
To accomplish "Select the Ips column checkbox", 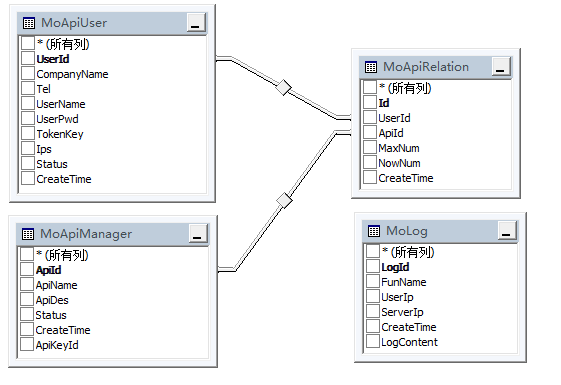I will coord(28,148).
